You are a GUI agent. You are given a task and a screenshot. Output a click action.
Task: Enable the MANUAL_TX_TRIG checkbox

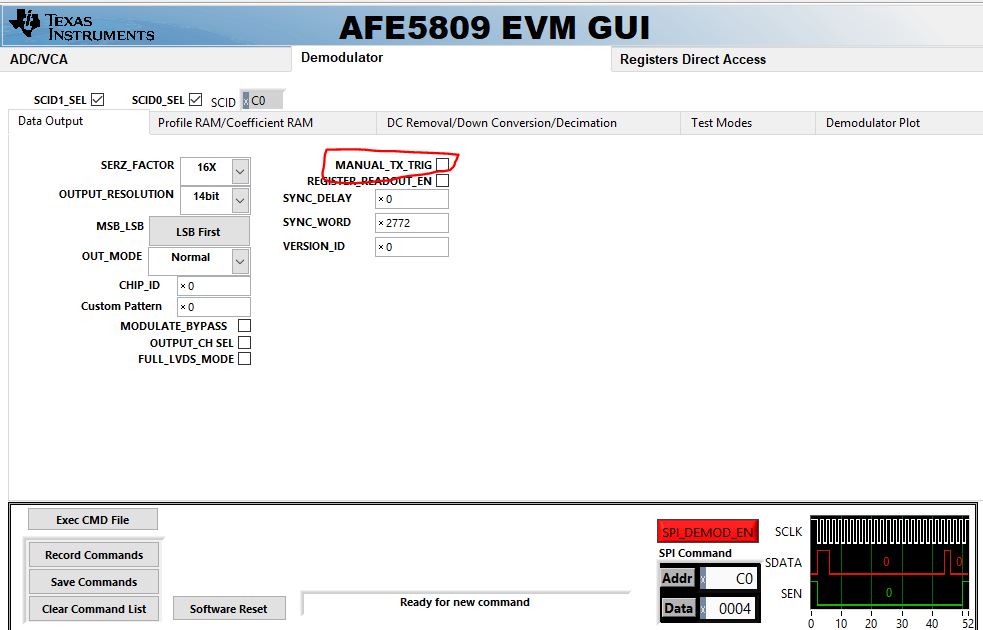click(443, 164)
